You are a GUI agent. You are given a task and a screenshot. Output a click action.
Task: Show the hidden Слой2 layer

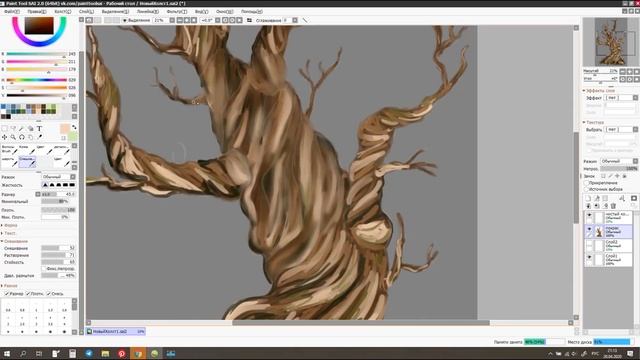pyautogui.click(x=589, y=244)
